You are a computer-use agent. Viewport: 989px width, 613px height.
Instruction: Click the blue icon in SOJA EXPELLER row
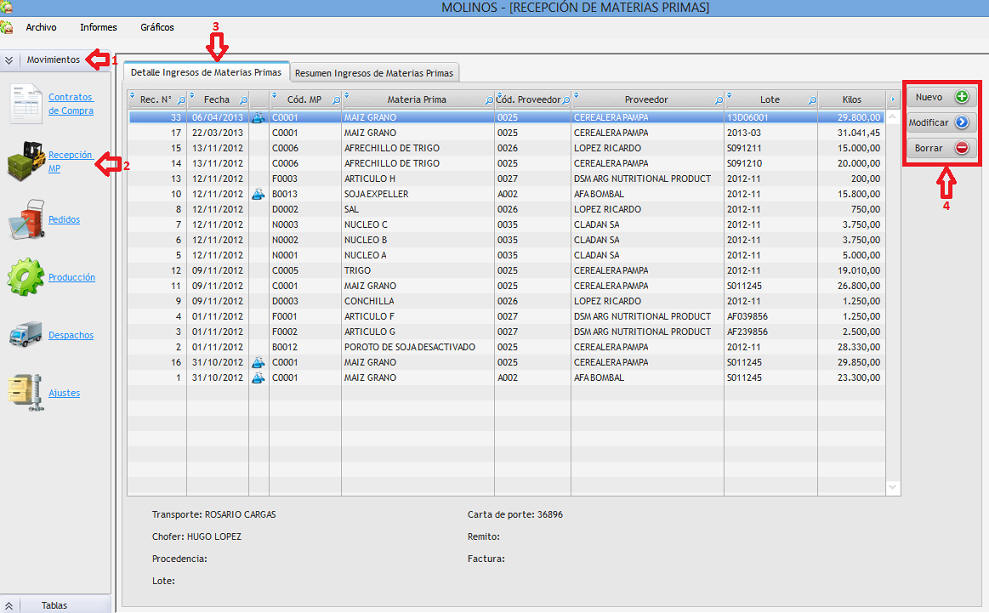tap(258, 194)
